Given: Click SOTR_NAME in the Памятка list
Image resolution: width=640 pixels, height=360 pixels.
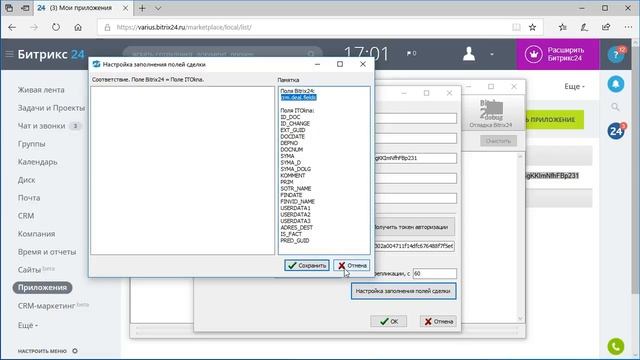Looking at the screenshot, I should 296,188.
